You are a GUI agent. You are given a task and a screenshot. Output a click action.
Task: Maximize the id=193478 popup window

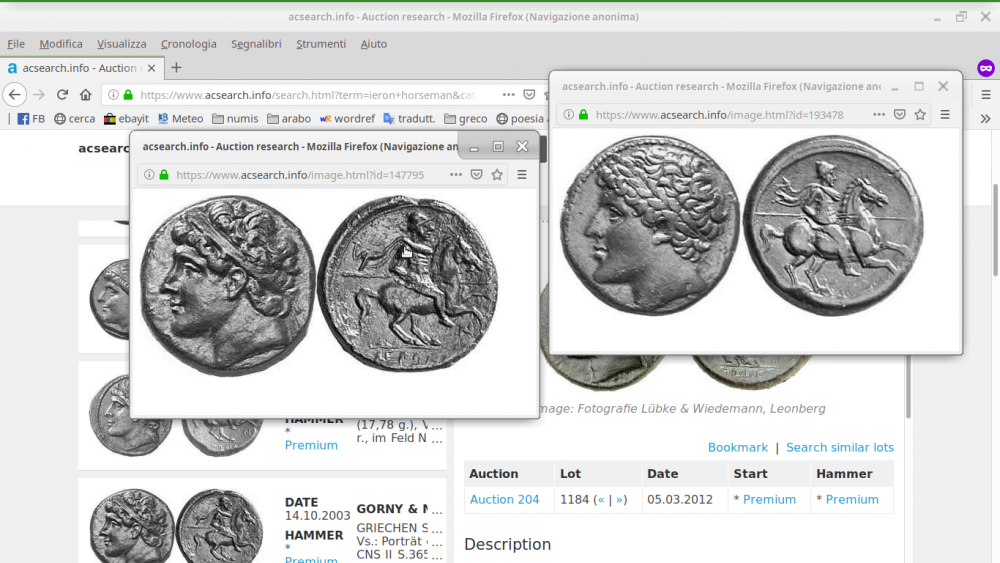pyautogui.click(x=919, y=86)
